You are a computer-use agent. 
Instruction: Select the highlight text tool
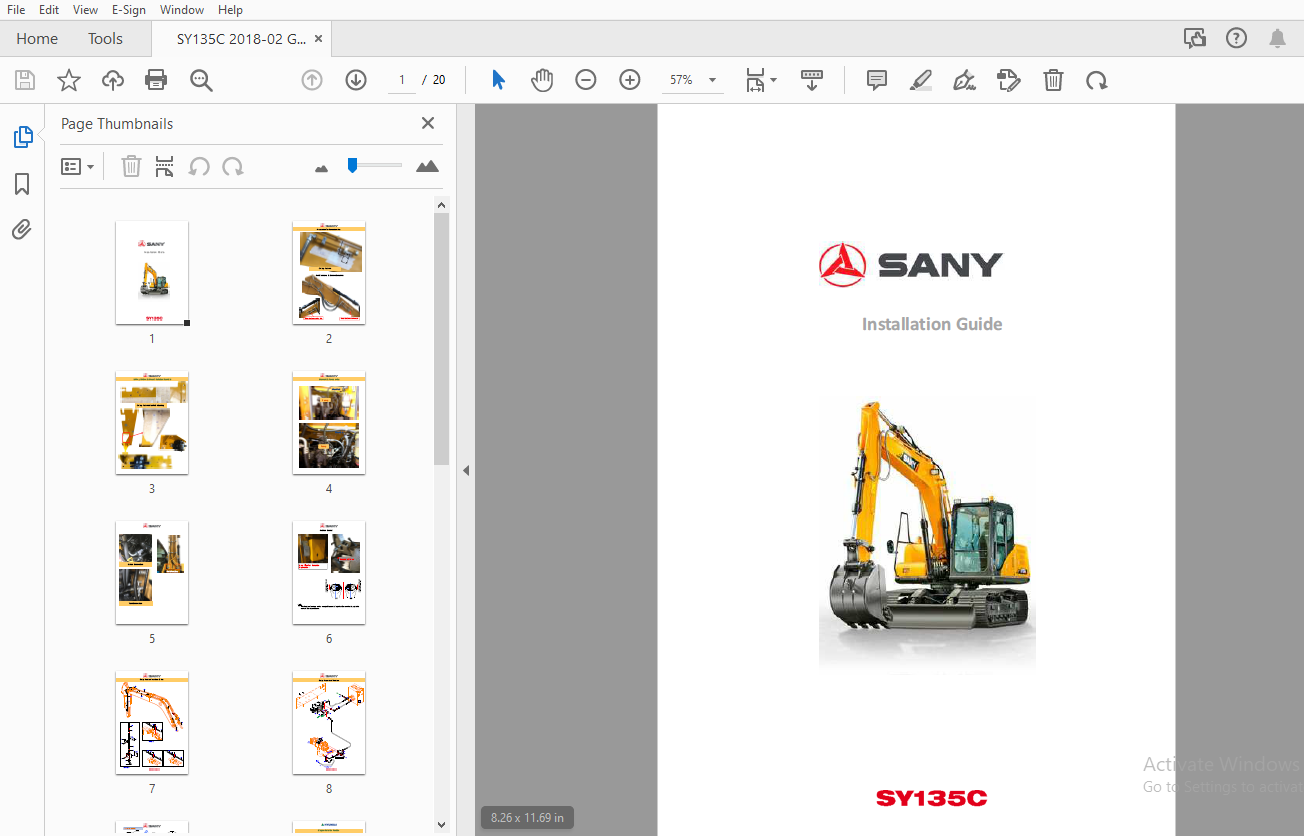click(921, 80)
